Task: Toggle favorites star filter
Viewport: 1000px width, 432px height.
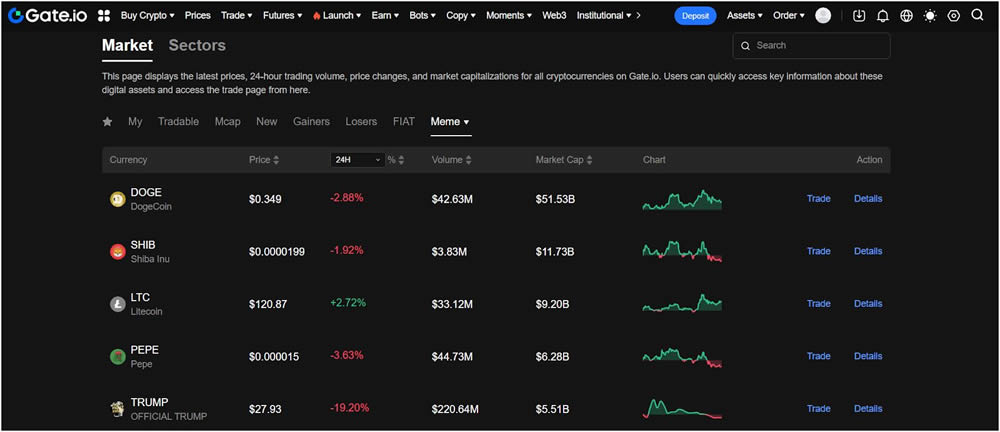Action: pyautogui.click(x=108, y=122)
